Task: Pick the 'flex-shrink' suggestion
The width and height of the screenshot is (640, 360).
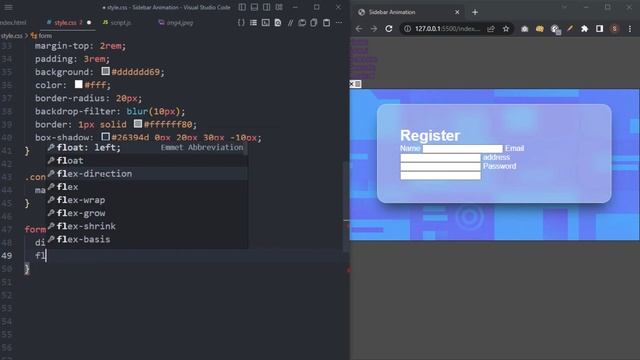Action: click(x=147, y=226)
